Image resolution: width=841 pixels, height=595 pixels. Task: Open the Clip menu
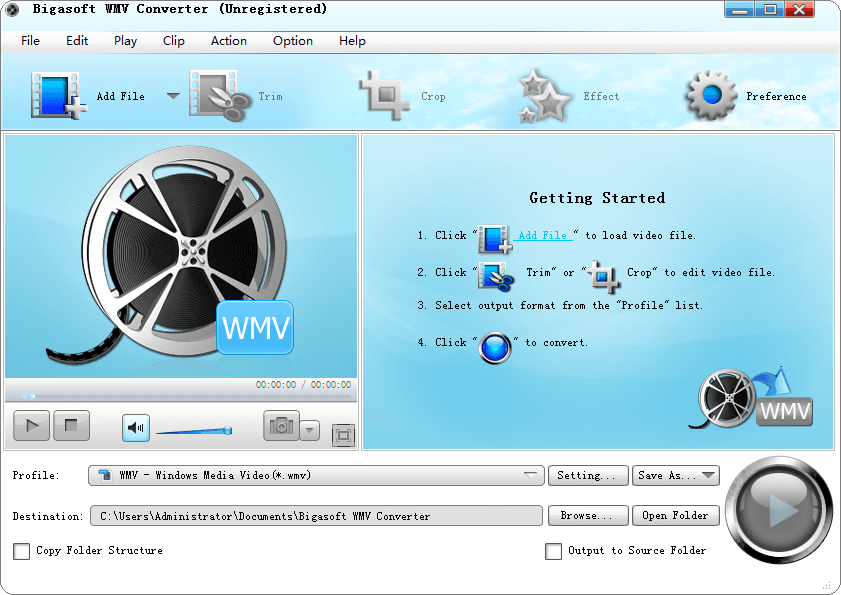click(x=173, y=41)
